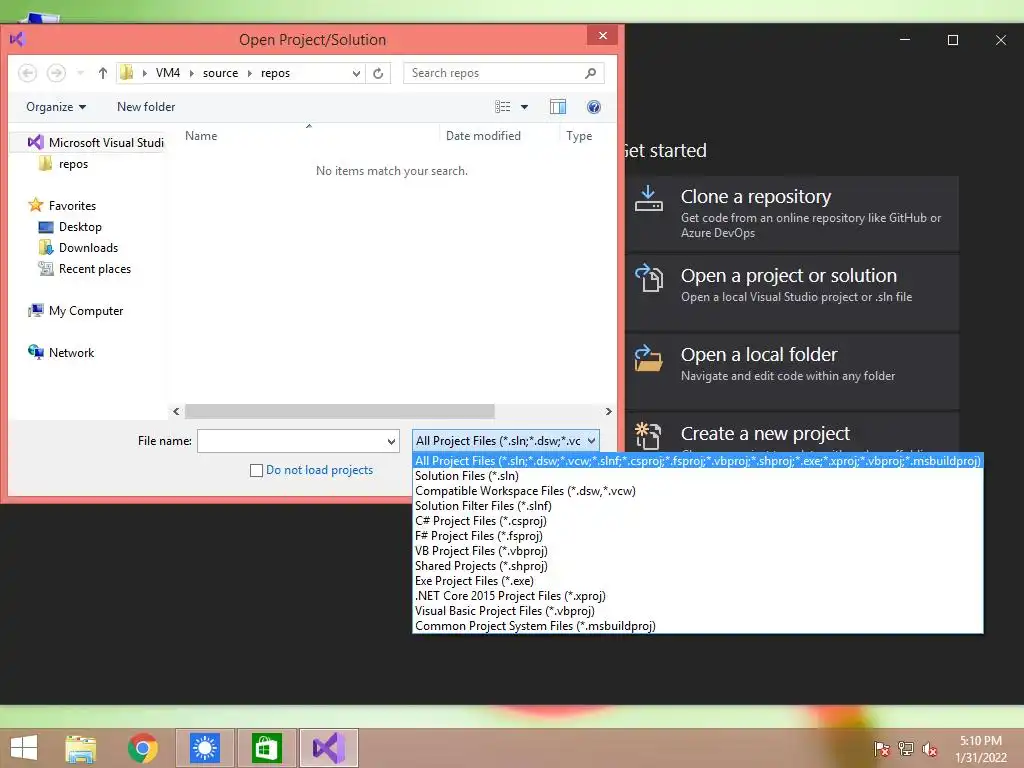This screenshot has width=1024, height=768.
Task: Open the recent locations dropdown arrow
Action: [x=80, y=73]
